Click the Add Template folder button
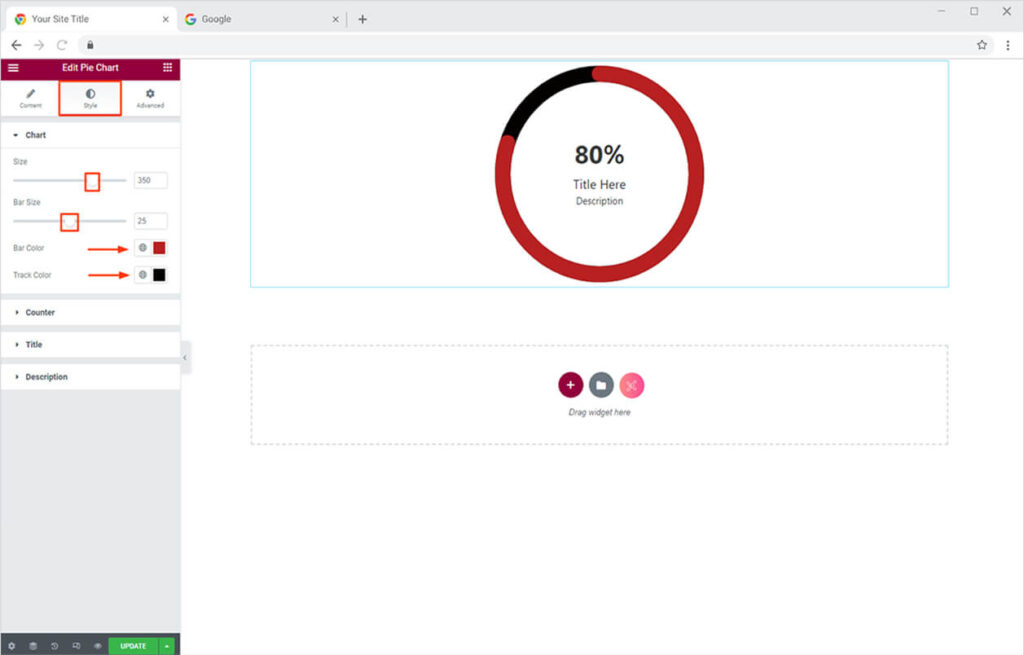The width and height of the screenshot is (1024, 655). [601, 385]
